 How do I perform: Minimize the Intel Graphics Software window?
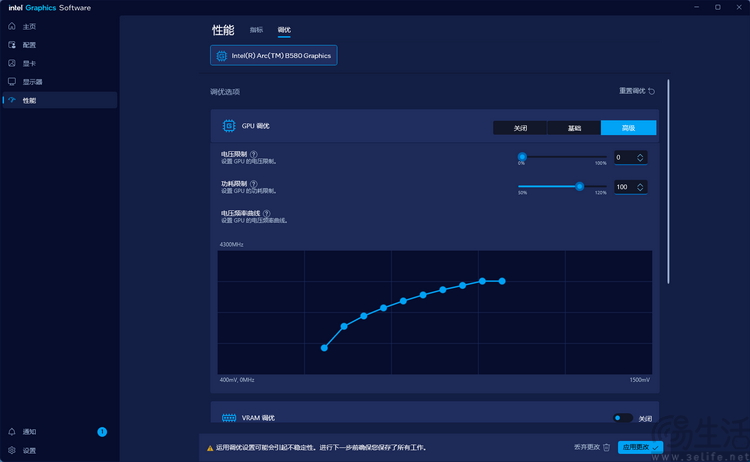click(x=696, y=7)
